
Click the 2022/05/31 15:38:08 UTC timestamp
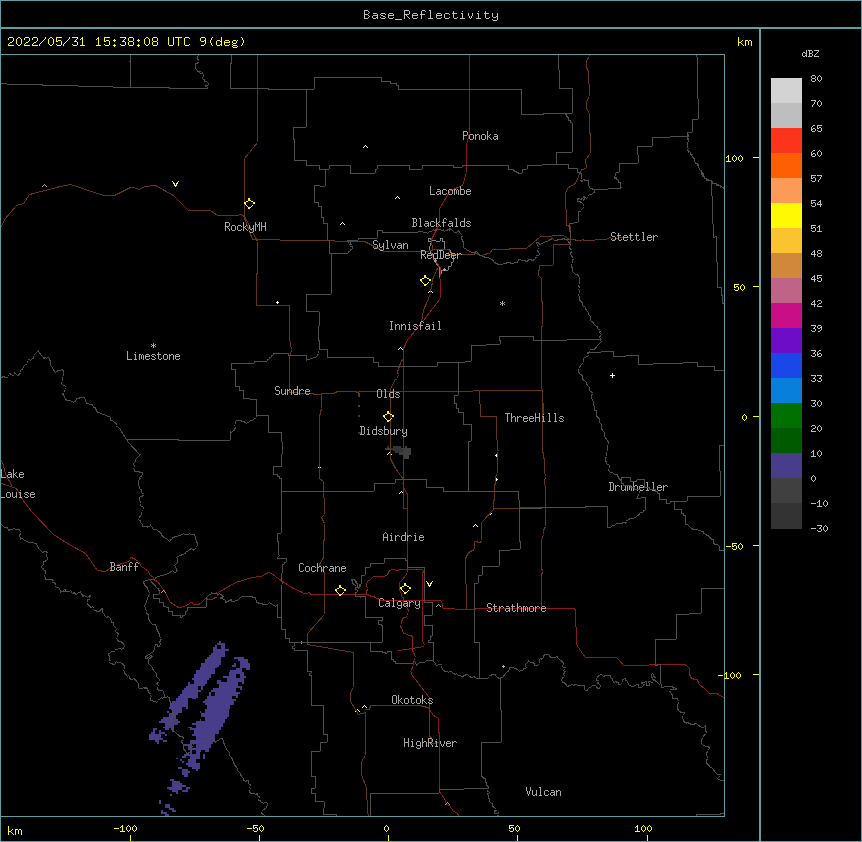click(101, 42)
